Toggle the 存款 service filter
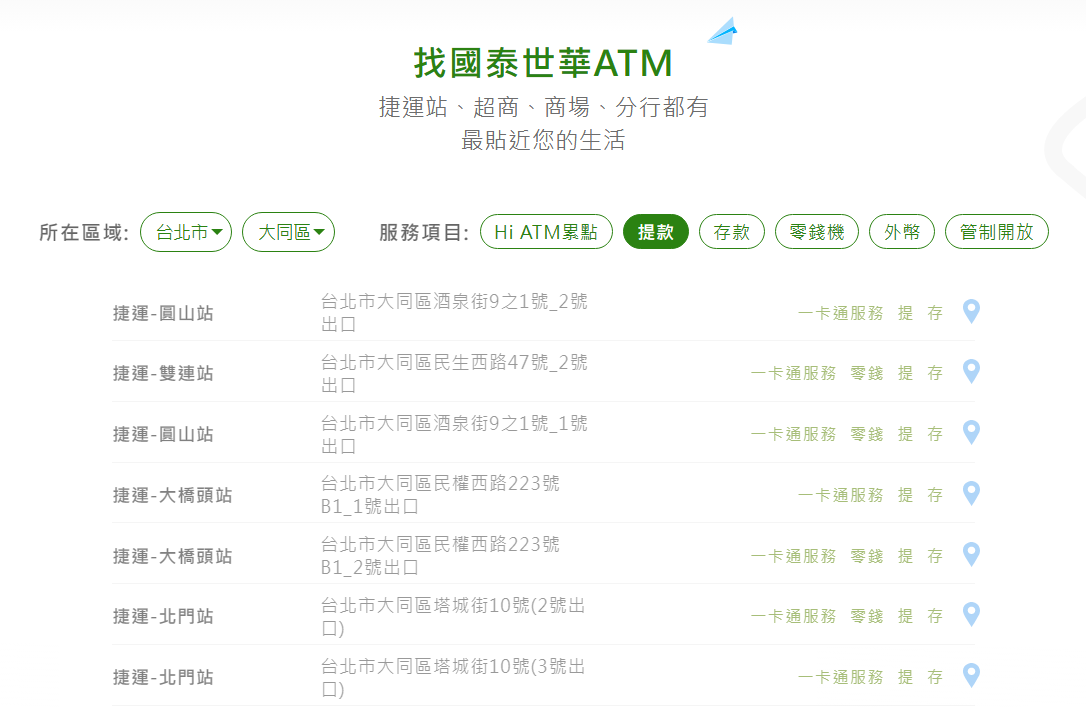 [732, 232]
